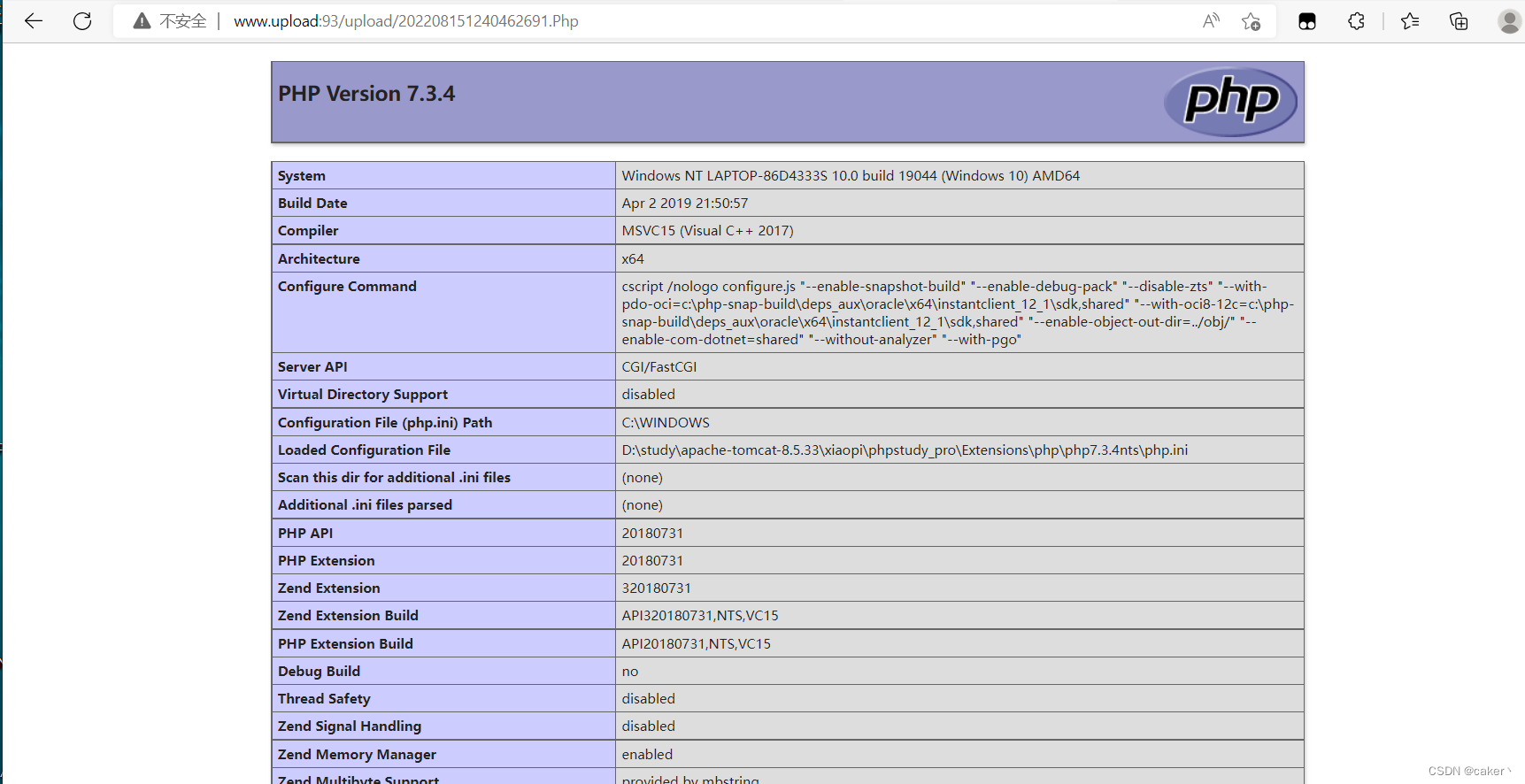This screenshot has height=784, width=1525.
Task: Select enabled value for Zend Memory Manager
Action: (x=647, y=755)
